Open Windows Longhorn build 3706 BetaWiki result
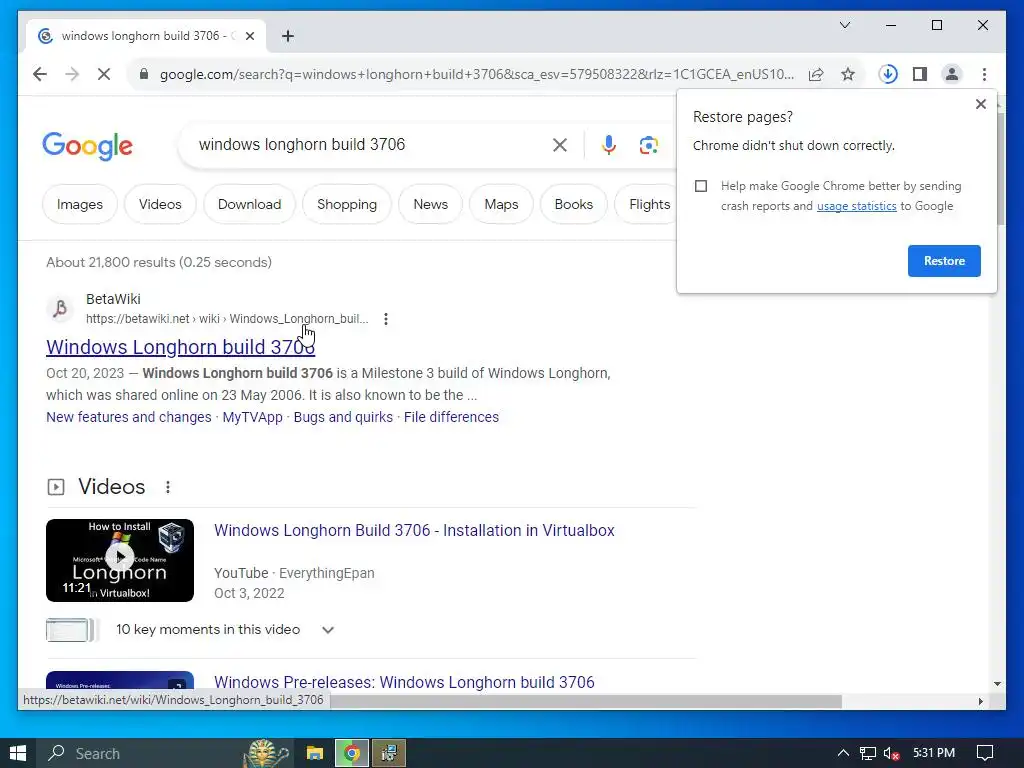 pyautogui.click(x=180, y=347)
